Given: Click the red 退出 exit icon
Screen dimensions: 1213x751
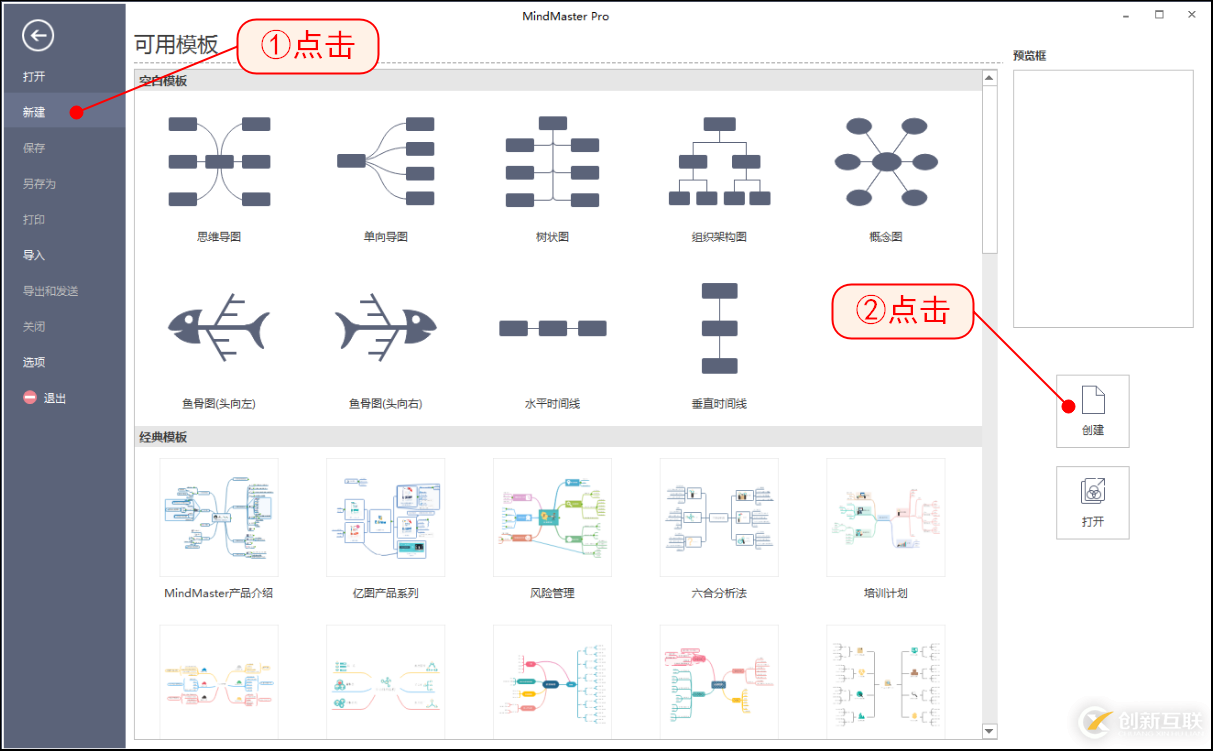Looking at the screenshot, I should [x=30, y=398].
